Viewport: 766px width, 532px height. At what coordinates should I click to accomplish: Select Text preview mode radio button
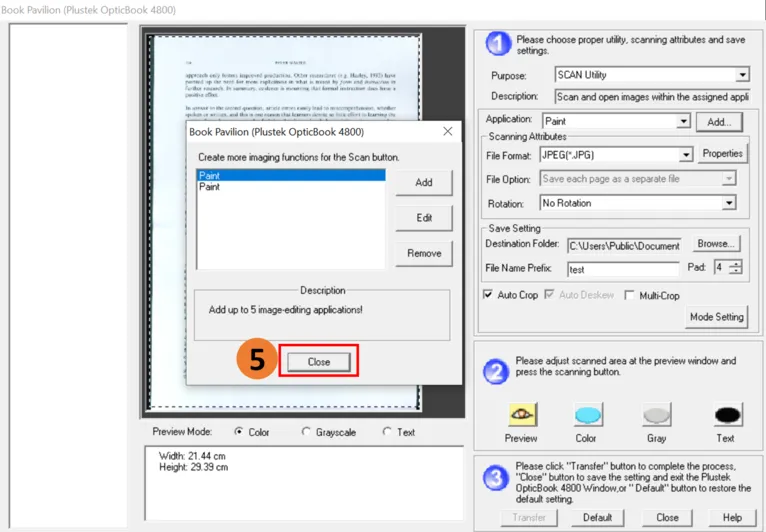[x=387, y=432]
